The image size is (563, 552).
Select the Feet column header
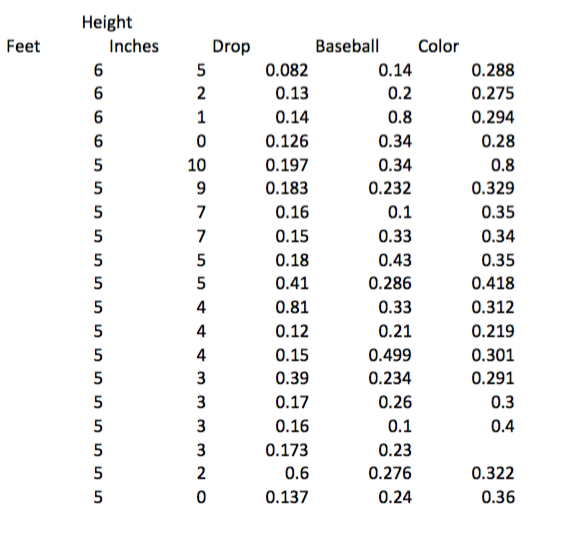pyautogui.click(x=23, y=47)
